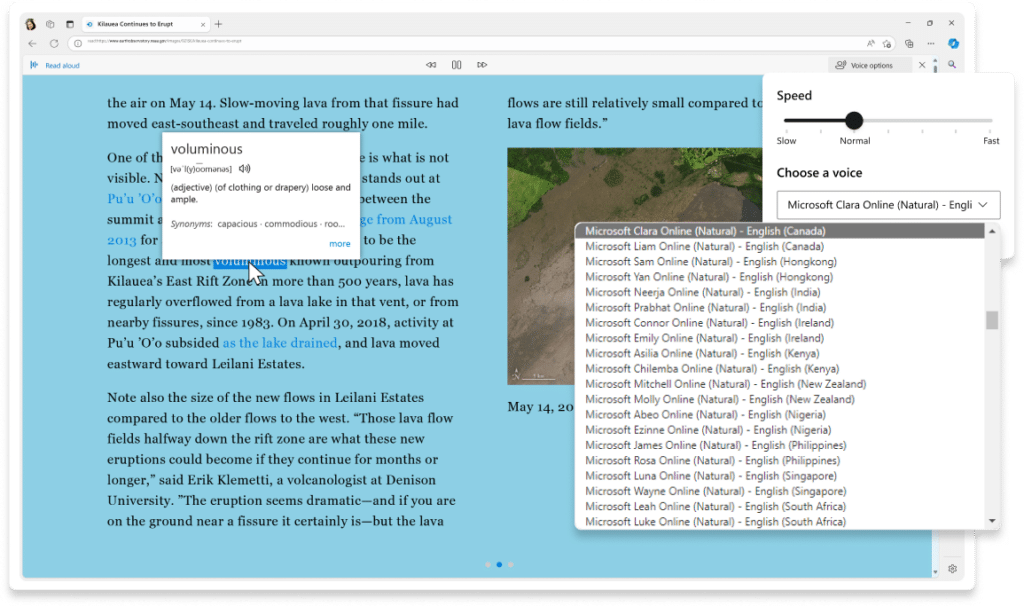Click the Read aloud label

point(62,65)
